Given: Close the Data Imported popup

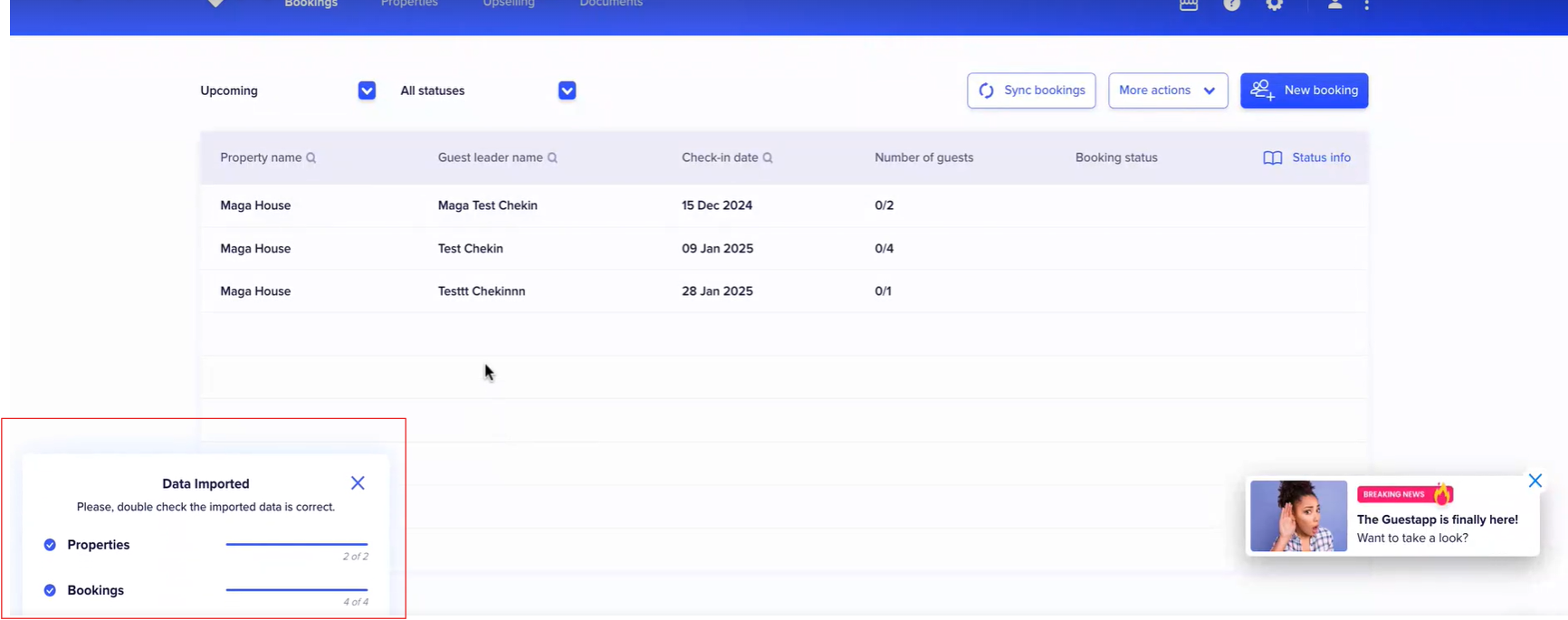Looking at the screenshot, I should [x=358, y=483].
